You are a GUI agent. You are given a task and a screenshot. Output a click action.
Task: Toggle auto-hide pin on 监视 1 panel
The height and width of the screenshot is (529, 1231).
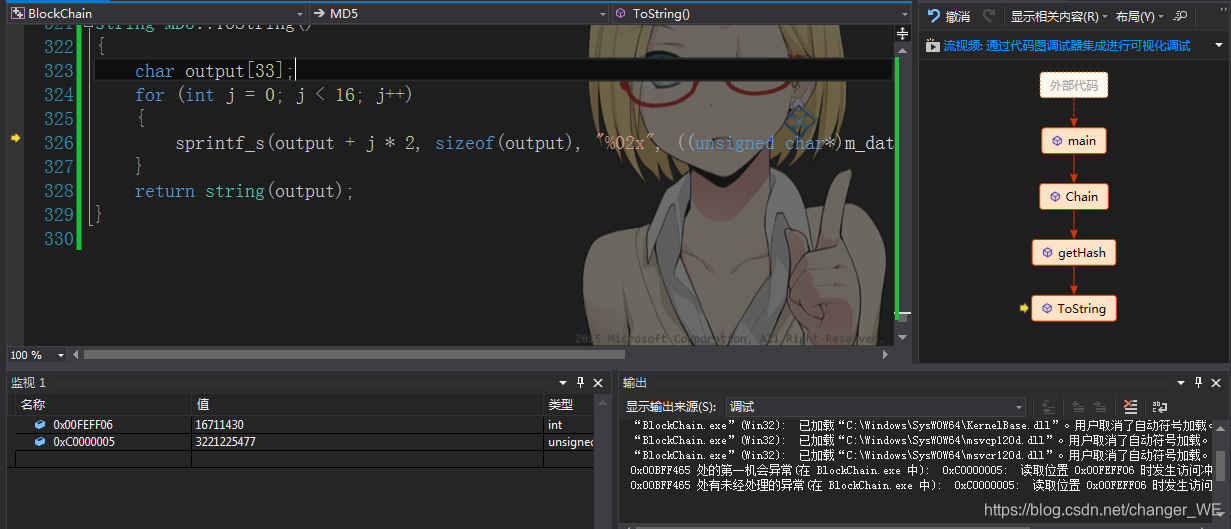click(x=581, y=382)
